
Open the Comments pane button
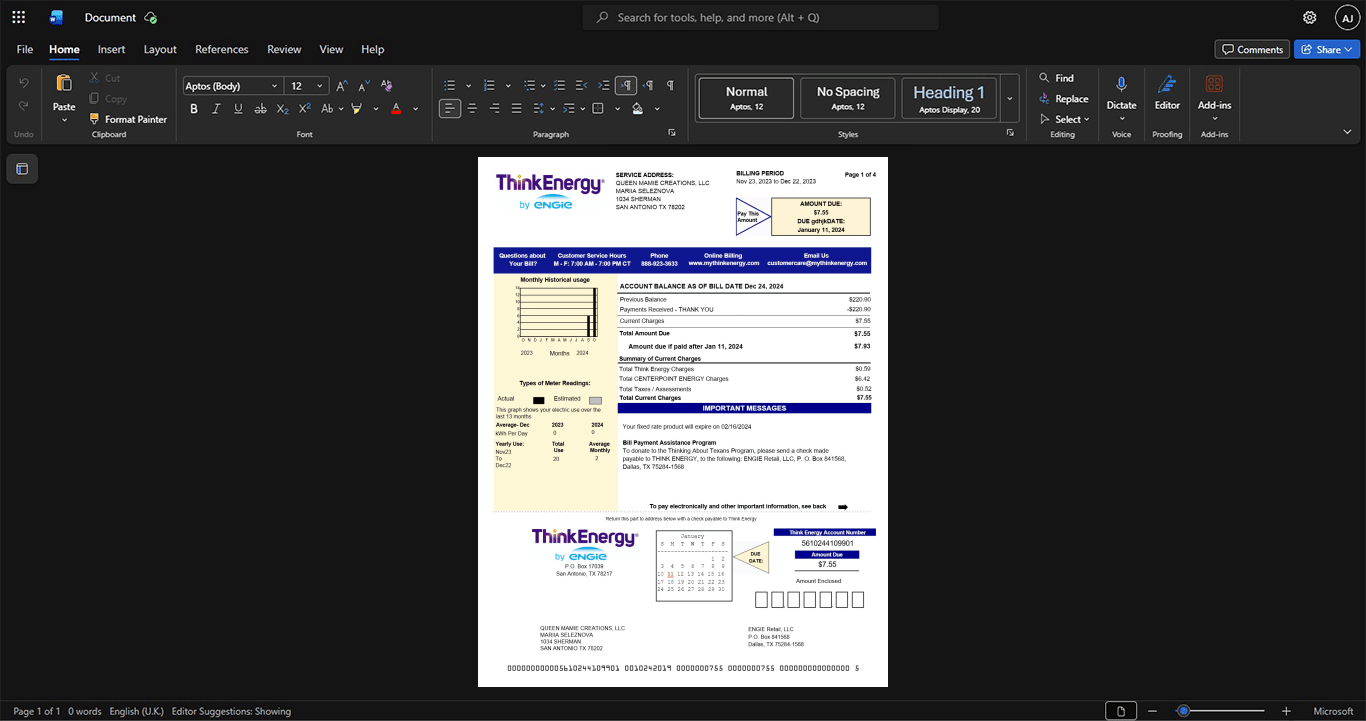[1252, 49]
